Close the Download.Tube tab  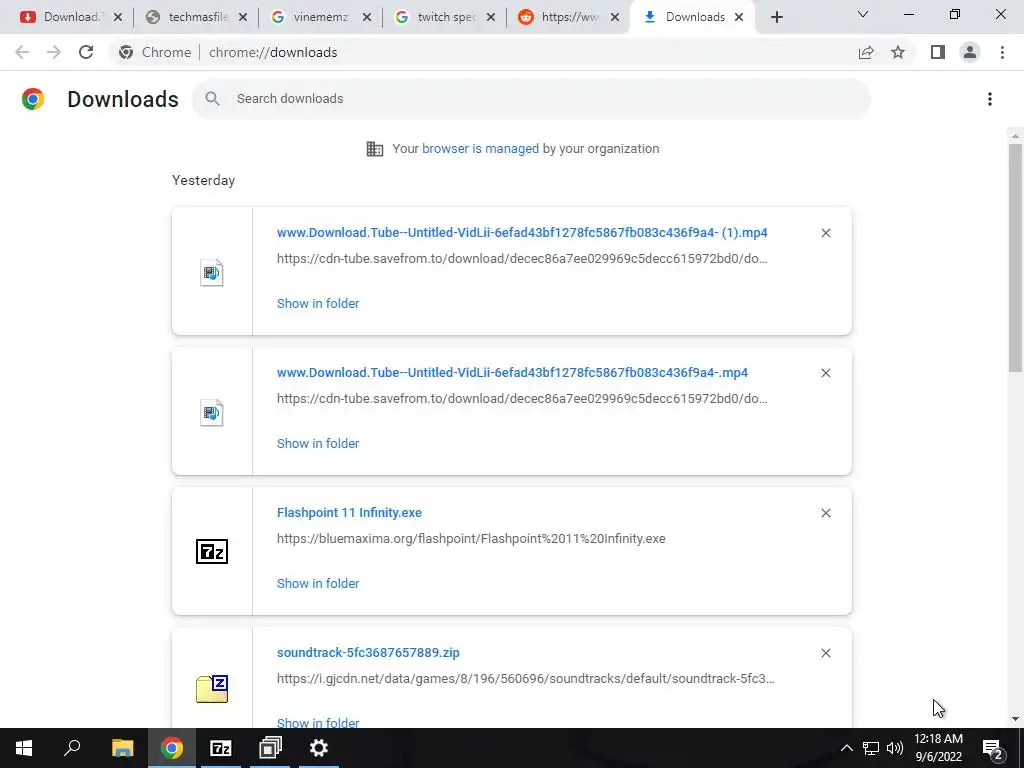(118, 17)
